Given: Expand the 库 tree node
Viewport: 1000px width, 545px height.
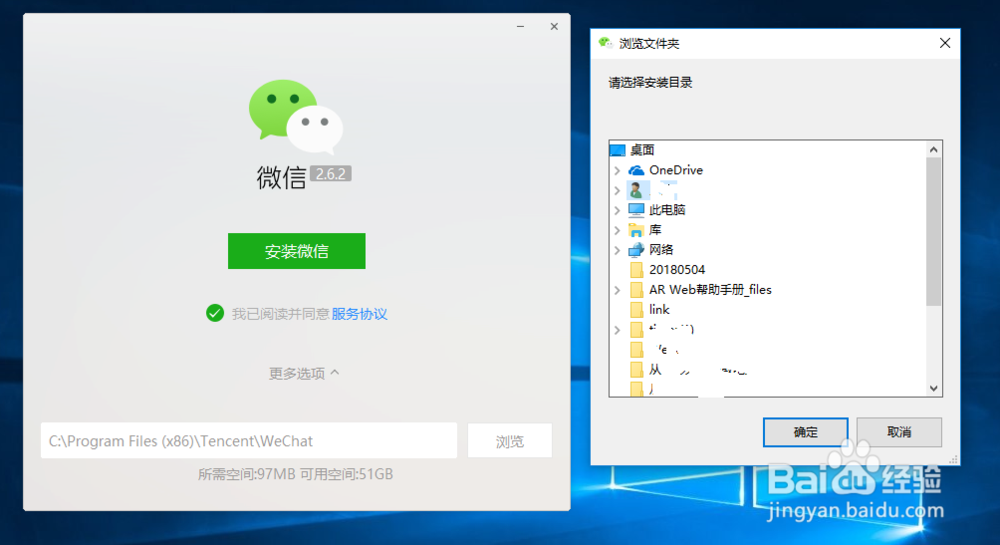Looking at the screenshot, I should [617, 229].
